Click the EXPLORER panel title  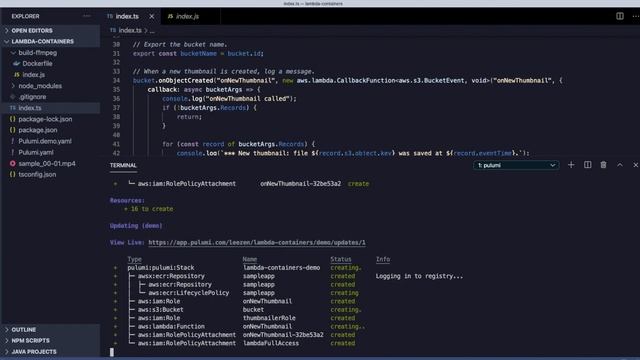tap(25, 16)
